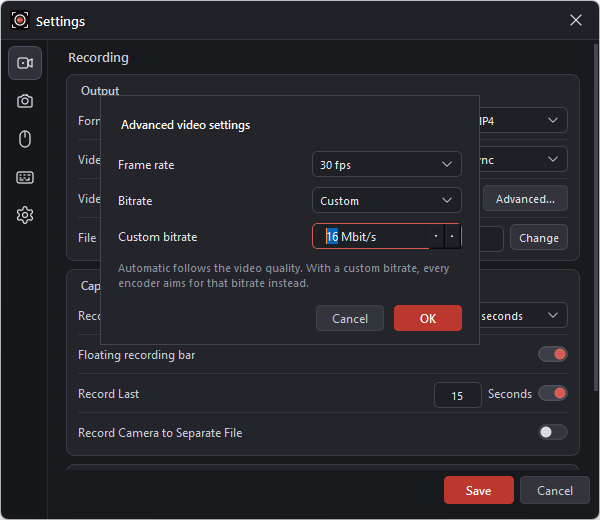Open the Format MP4 dropdown

(523, 121)
